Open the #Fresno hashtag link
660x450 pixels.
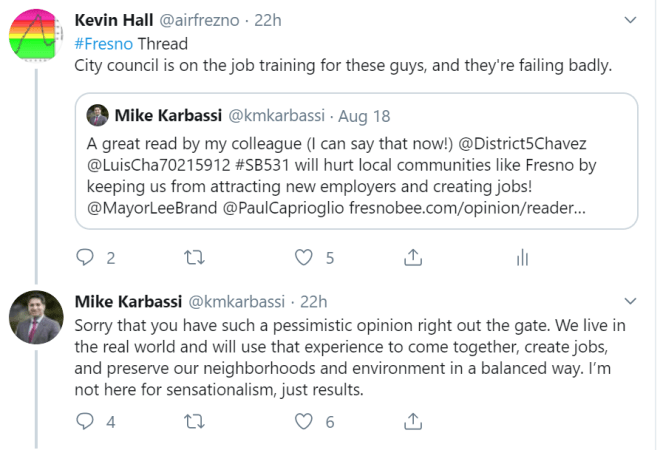104,43
